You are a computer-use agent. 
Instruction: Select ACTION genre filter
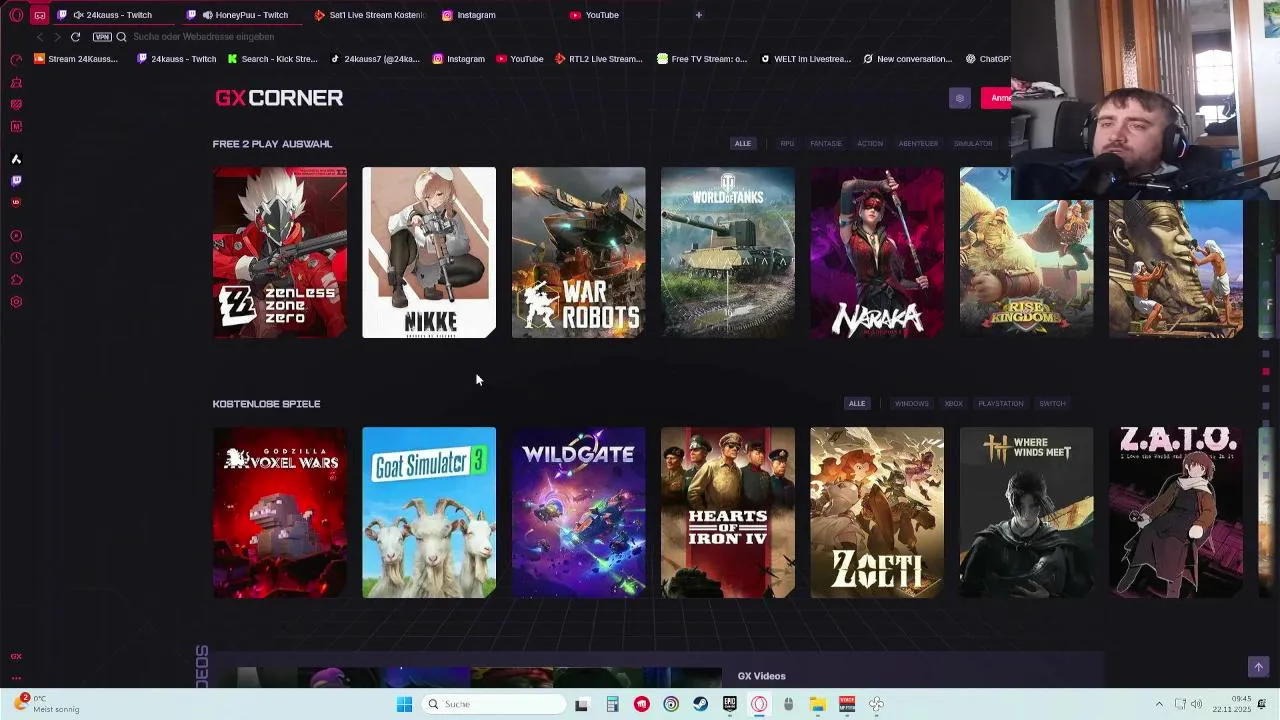(870, 144)
